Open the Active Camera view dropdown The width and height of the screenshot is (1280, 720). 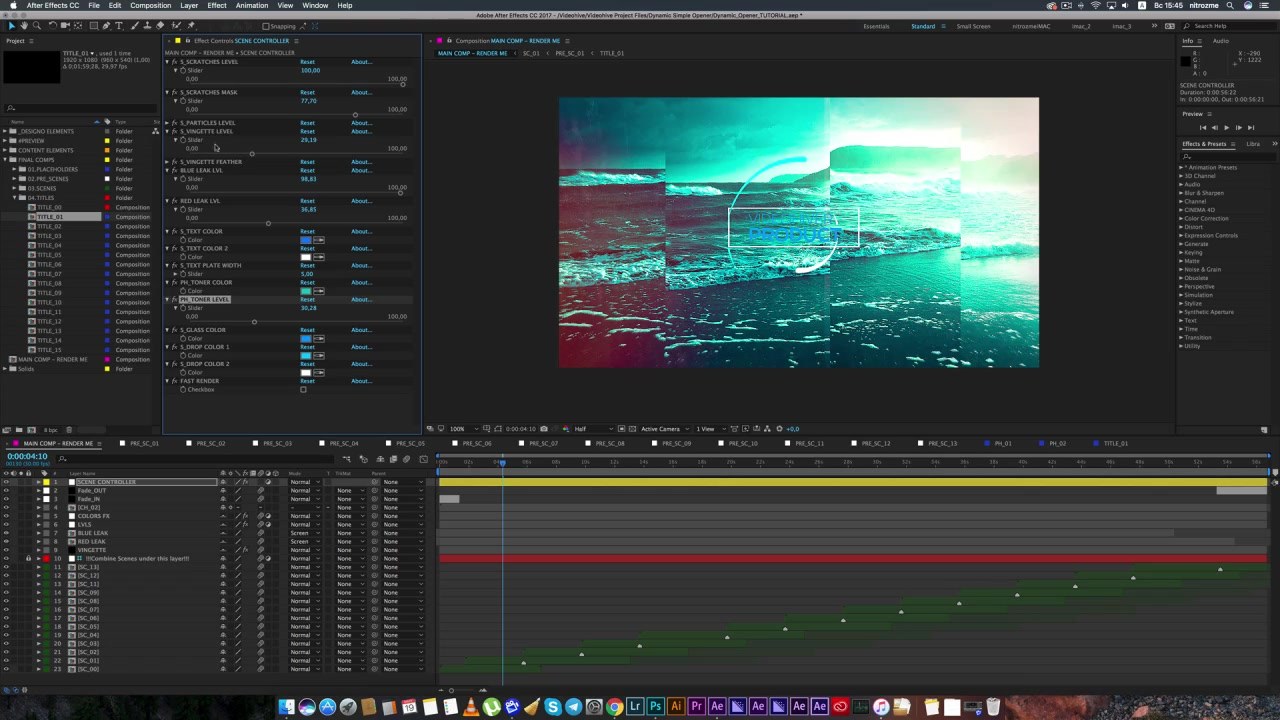(x=663, y=429)
